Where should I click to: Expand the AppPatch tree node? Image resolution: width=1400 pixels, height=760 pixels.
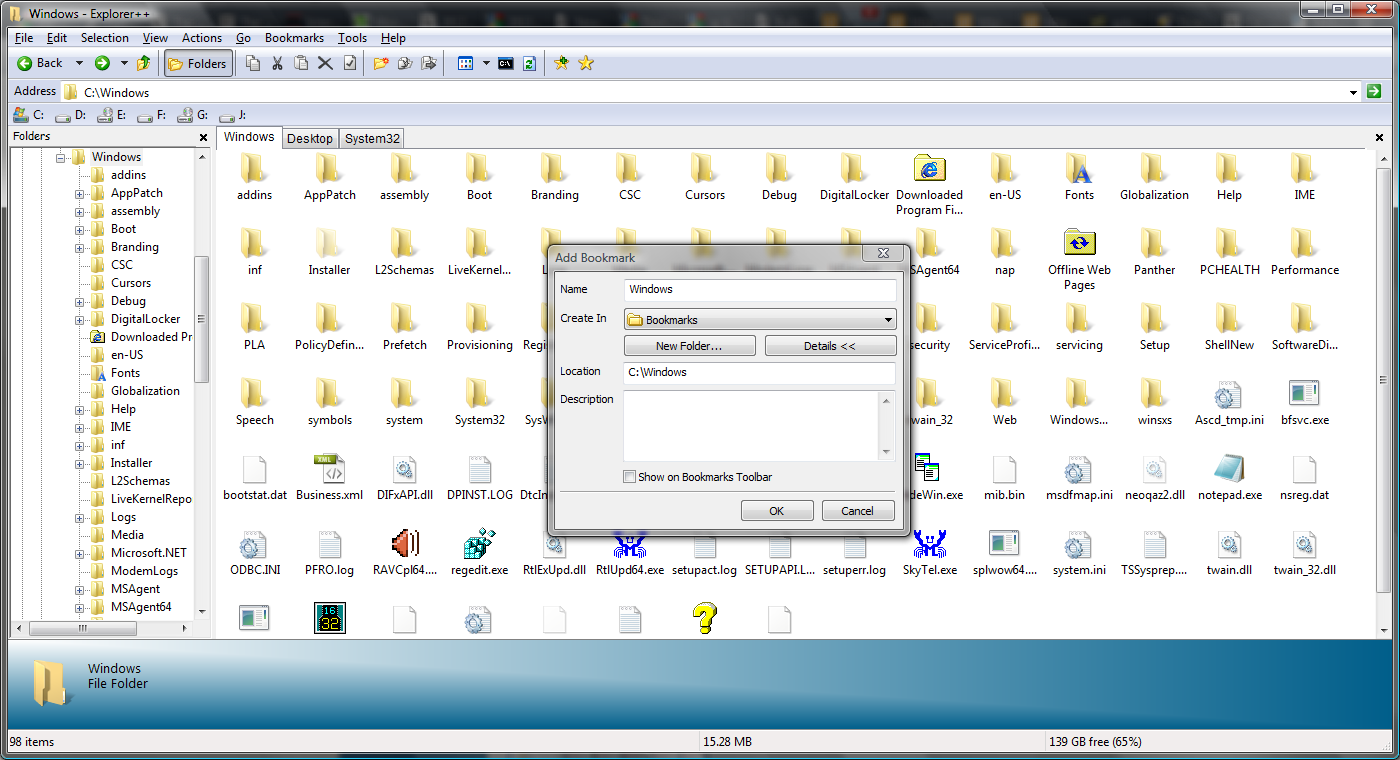click(79, 193)
